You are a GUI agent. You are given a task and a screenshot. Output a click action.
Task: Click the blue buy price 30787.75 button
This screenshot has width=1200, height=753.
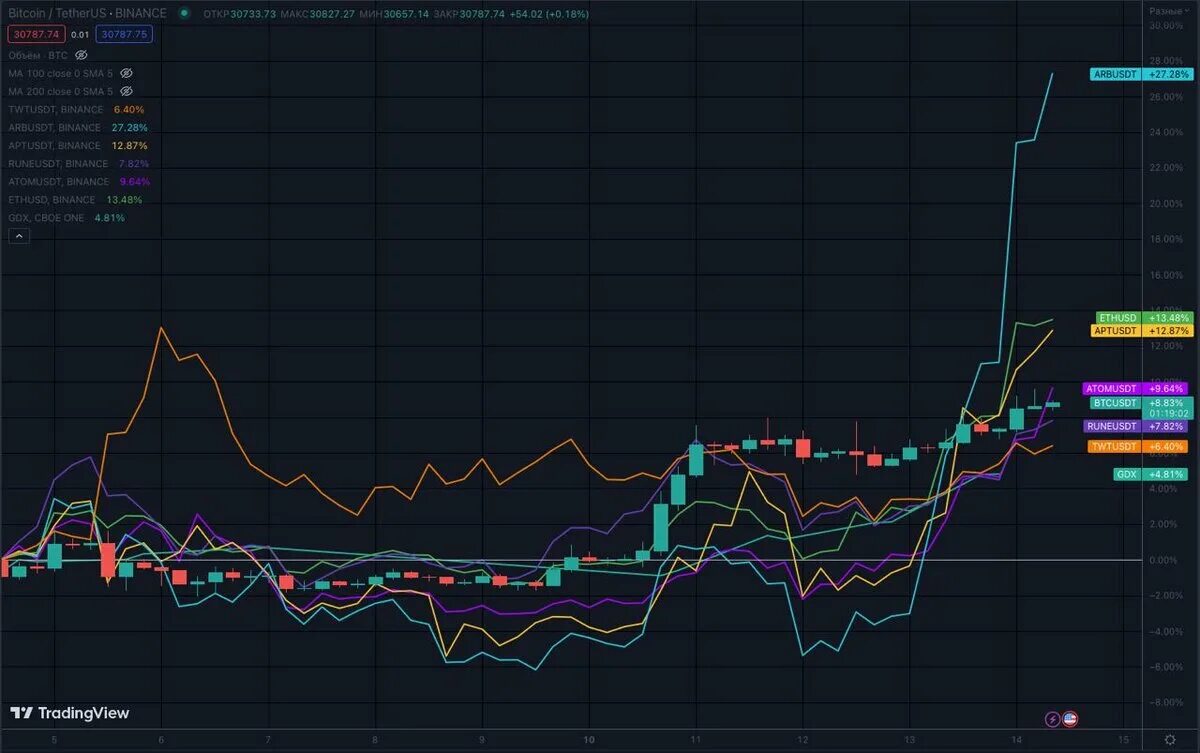pos(124,34)
